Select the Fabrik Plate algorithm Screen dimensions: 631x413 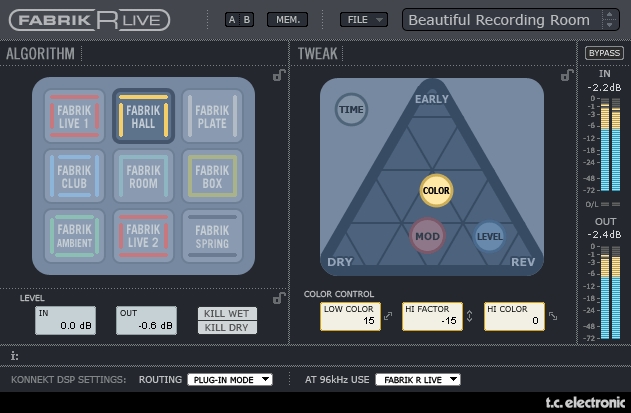[212, 116]
